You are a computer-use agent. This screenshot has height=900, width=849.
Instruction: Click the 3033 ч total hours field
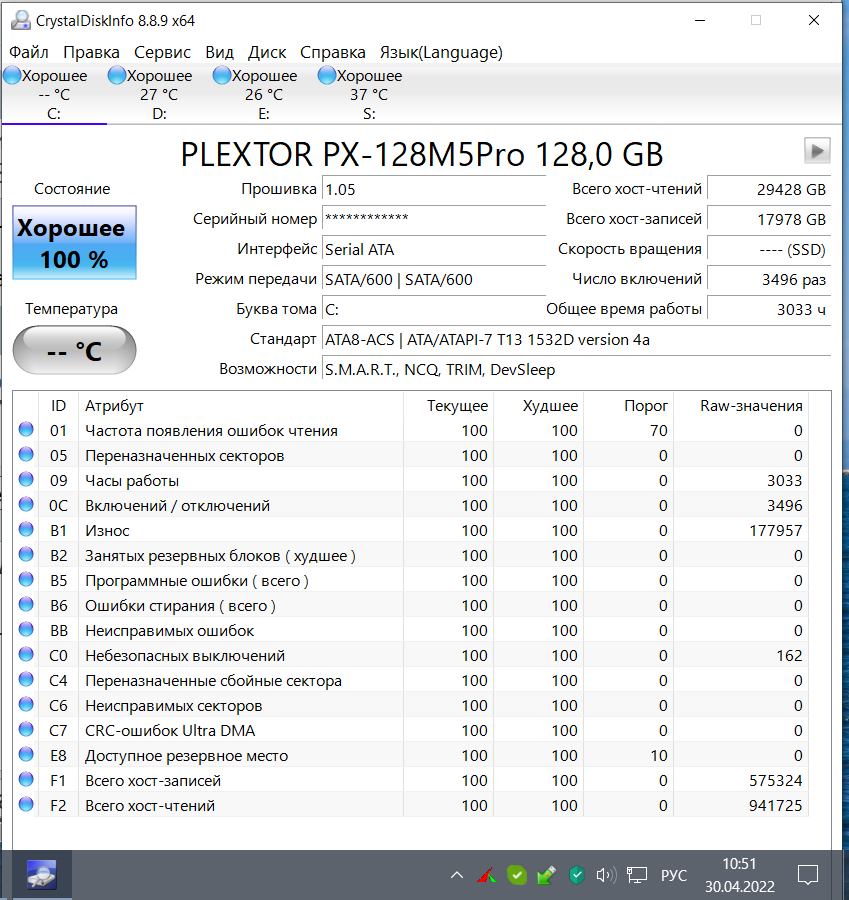pos(769,309)
